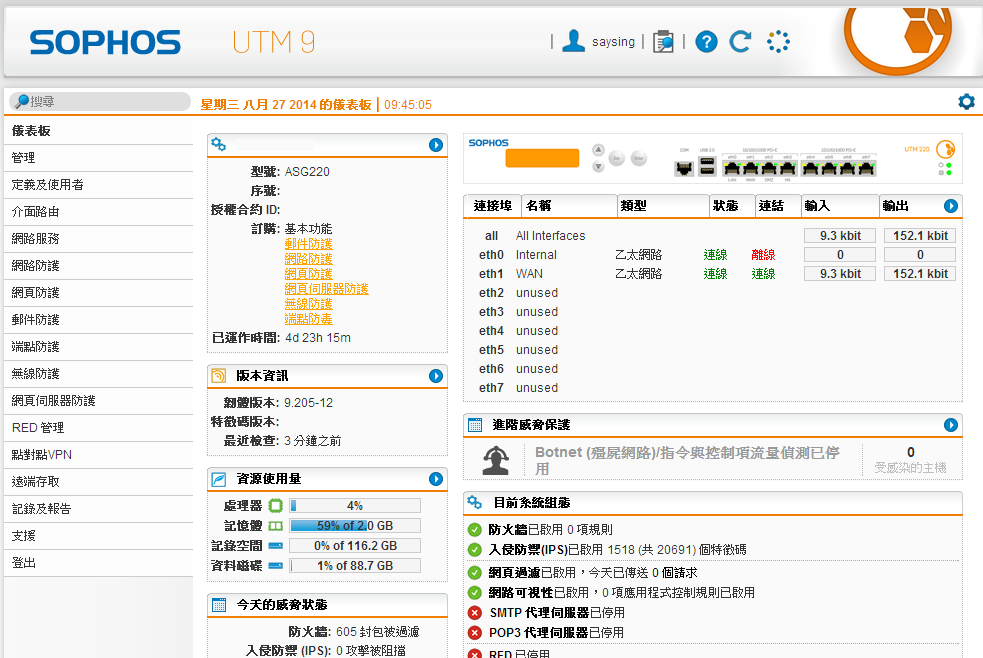Open the 管理 sidebar menu
Screen dimensions: 983x658
tap(98, 158)
